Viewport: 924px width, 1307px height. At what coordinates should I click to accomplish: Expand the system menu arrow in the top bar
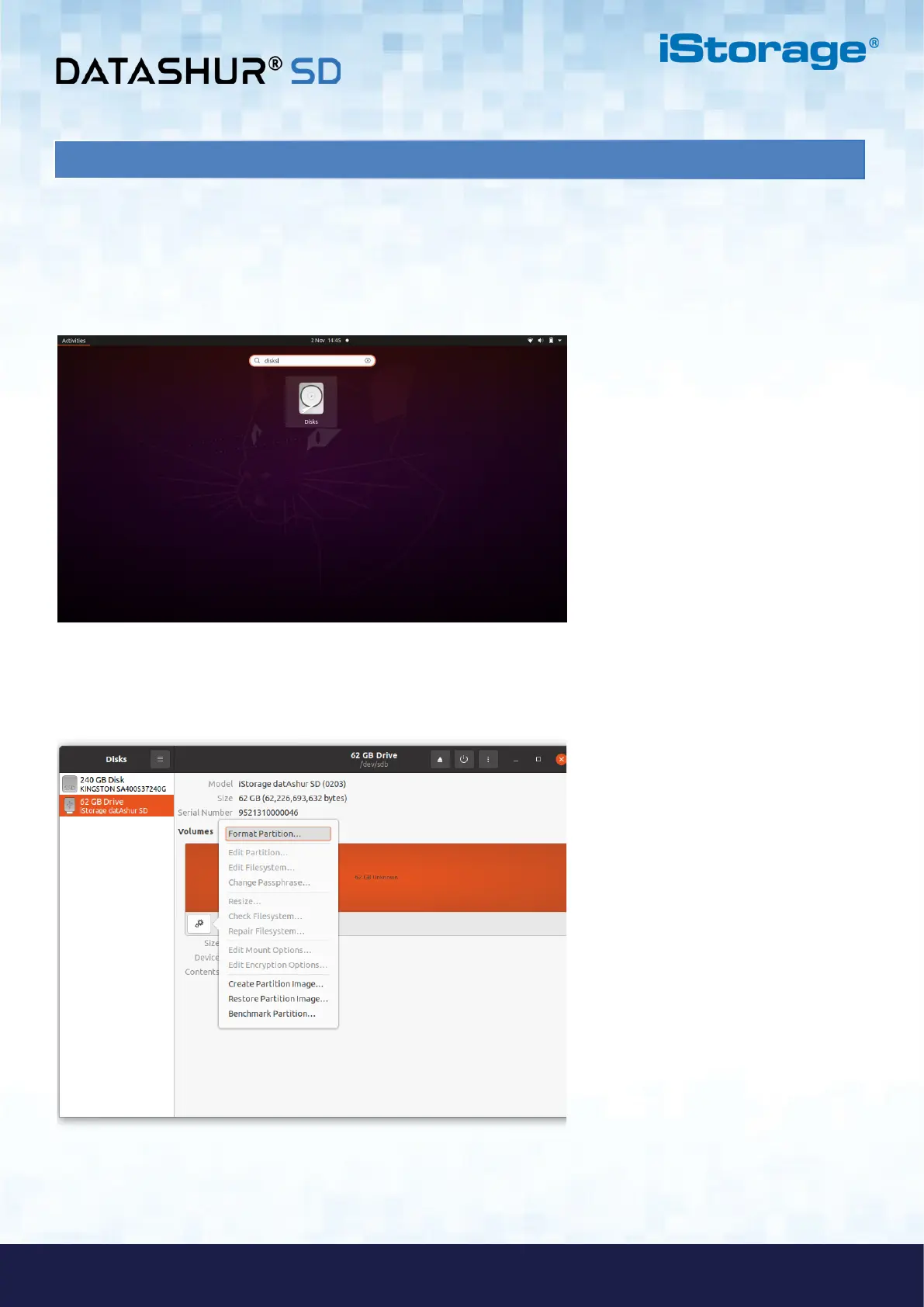click(560, 341)
